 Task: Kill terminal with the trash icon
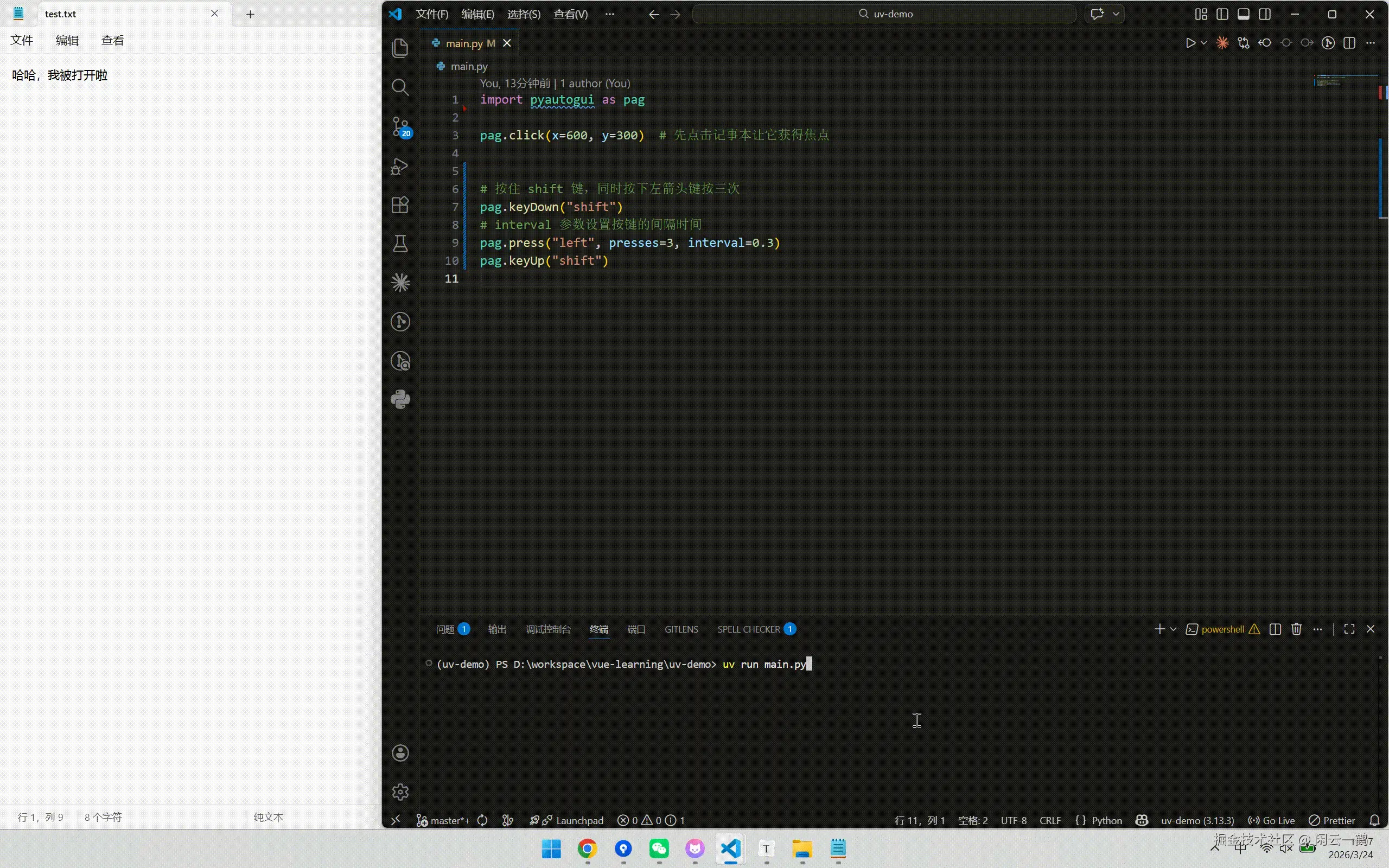click(1296, 629)
